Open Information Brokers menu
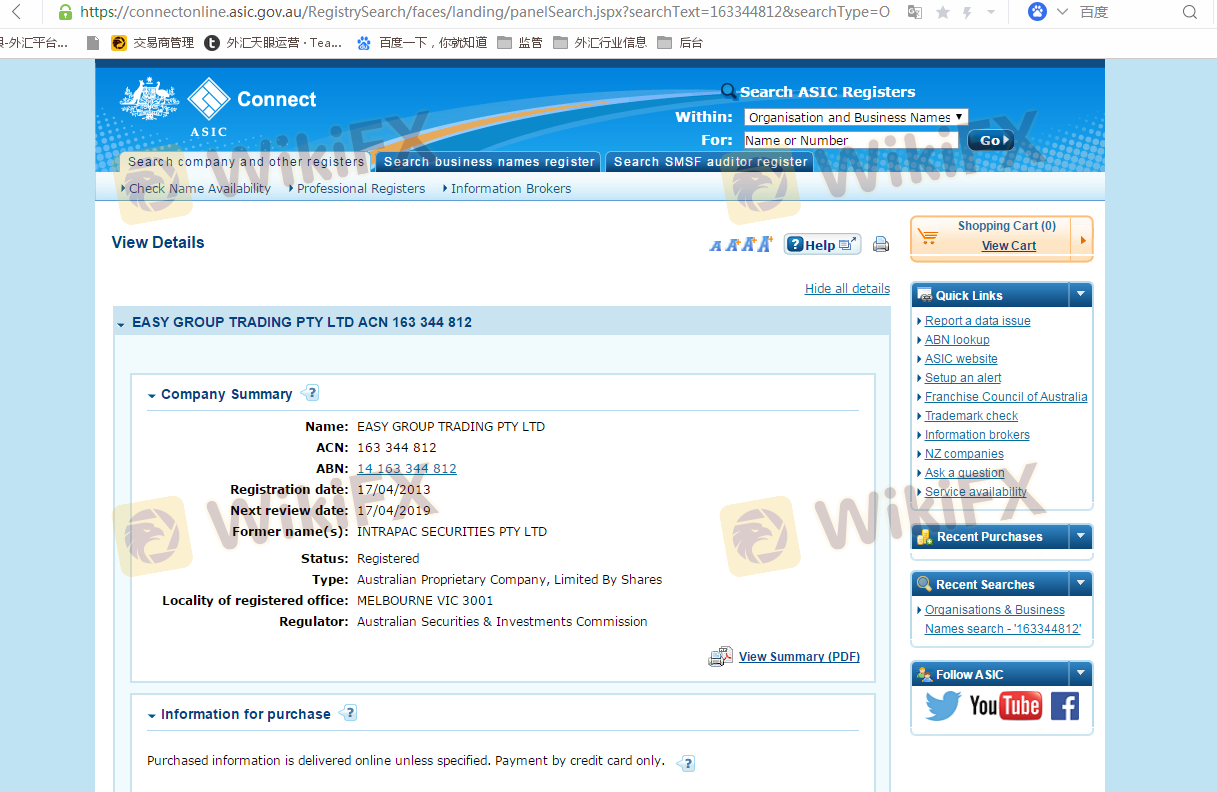The width and height of the screenshot is (1217, 792). 511,188
